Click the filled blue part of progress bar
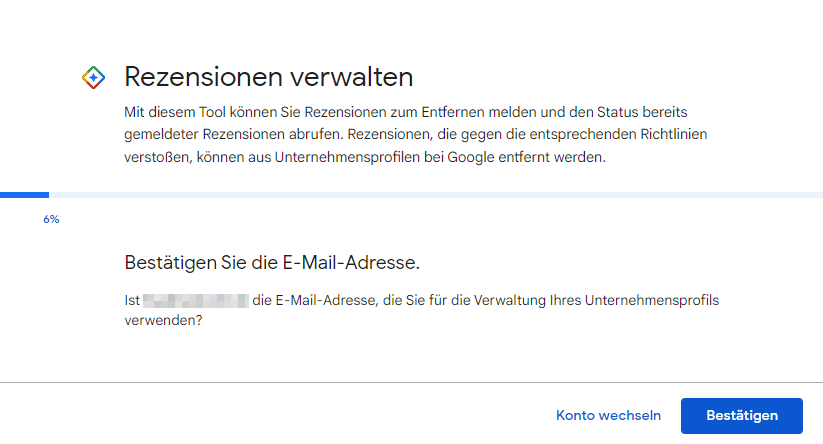 pos(24,195)
